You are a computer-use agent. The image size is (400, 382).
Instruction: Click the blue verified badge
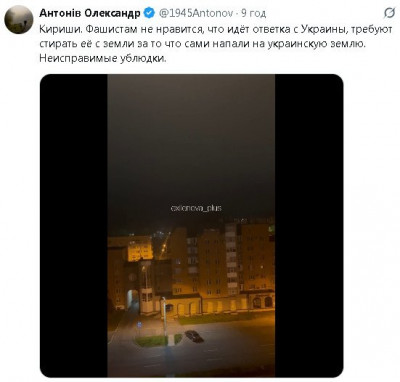pyautogui.click(x=149, y=13)
